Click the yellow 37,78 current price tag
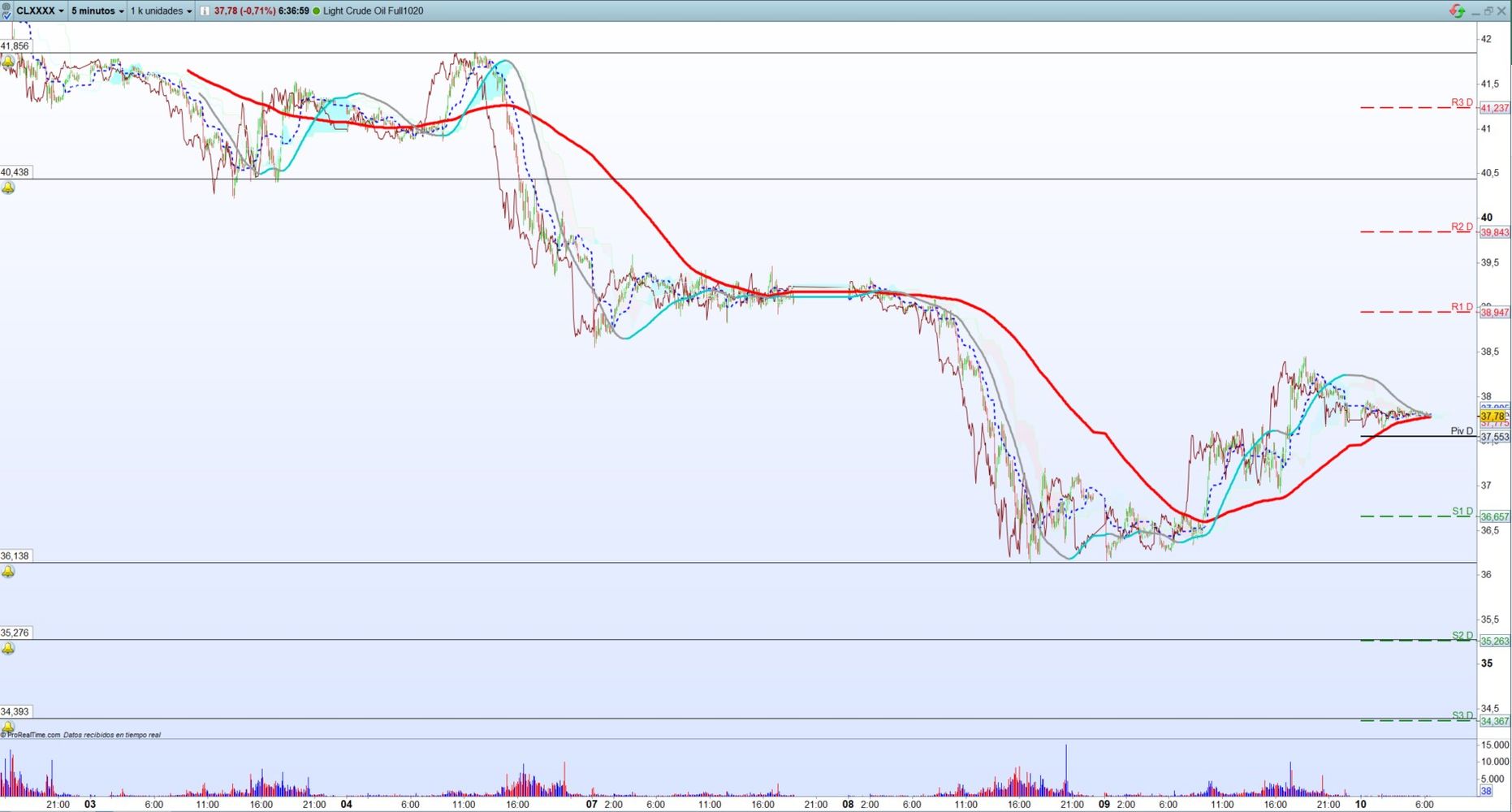The height and width of the screenshot is (812, 1512). [x=1493, y=416]
